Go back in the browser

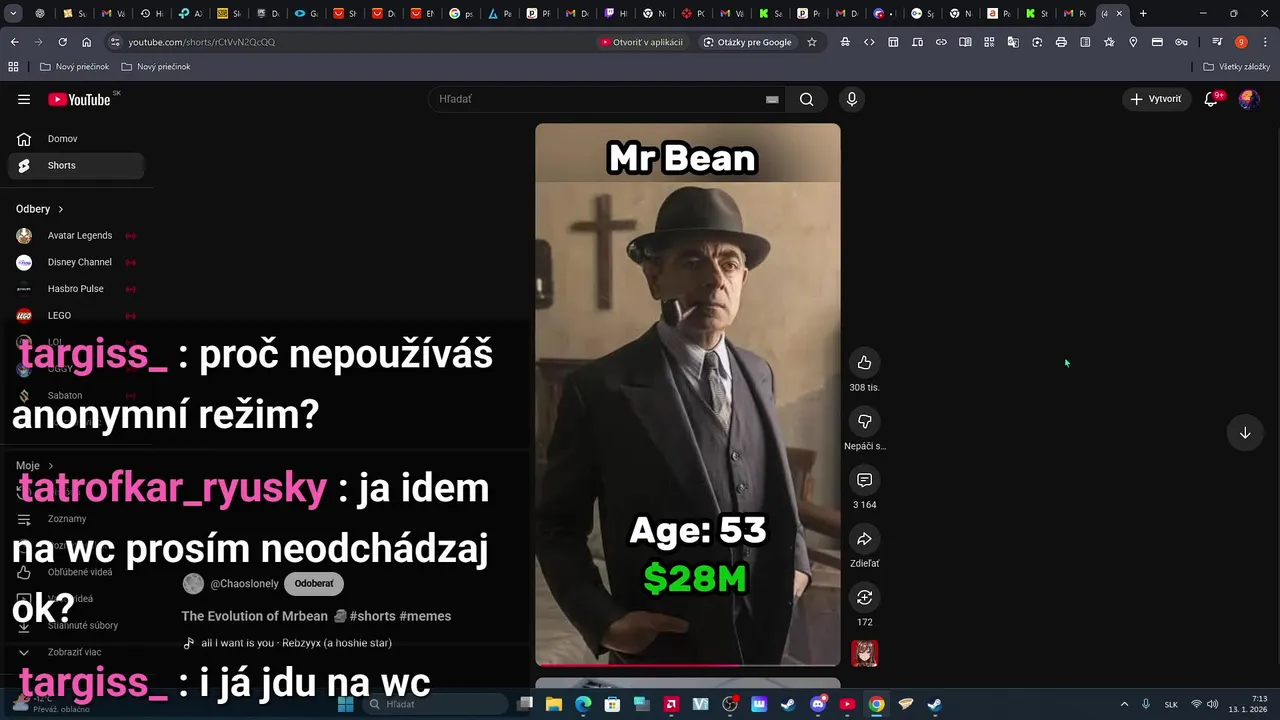tap(14, 42)
